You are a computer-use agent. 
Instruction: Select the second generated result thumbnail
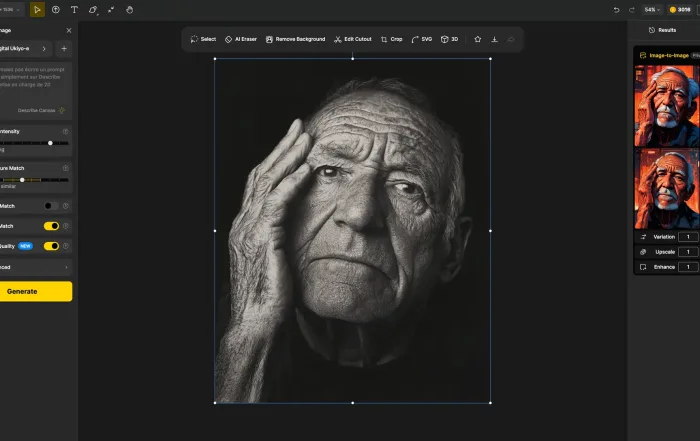tap(667, 189)
